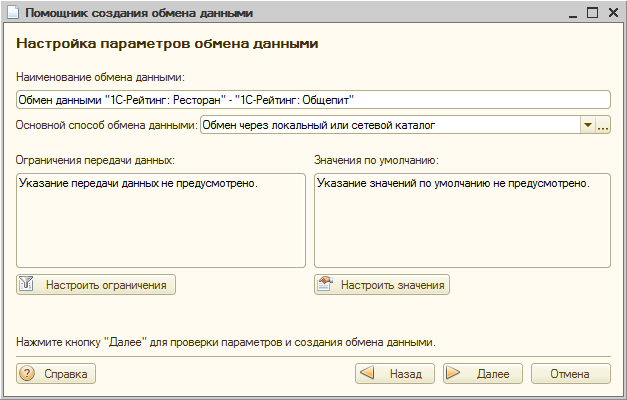Click the icon on Настроить значения button

click(x=325, y=285)
